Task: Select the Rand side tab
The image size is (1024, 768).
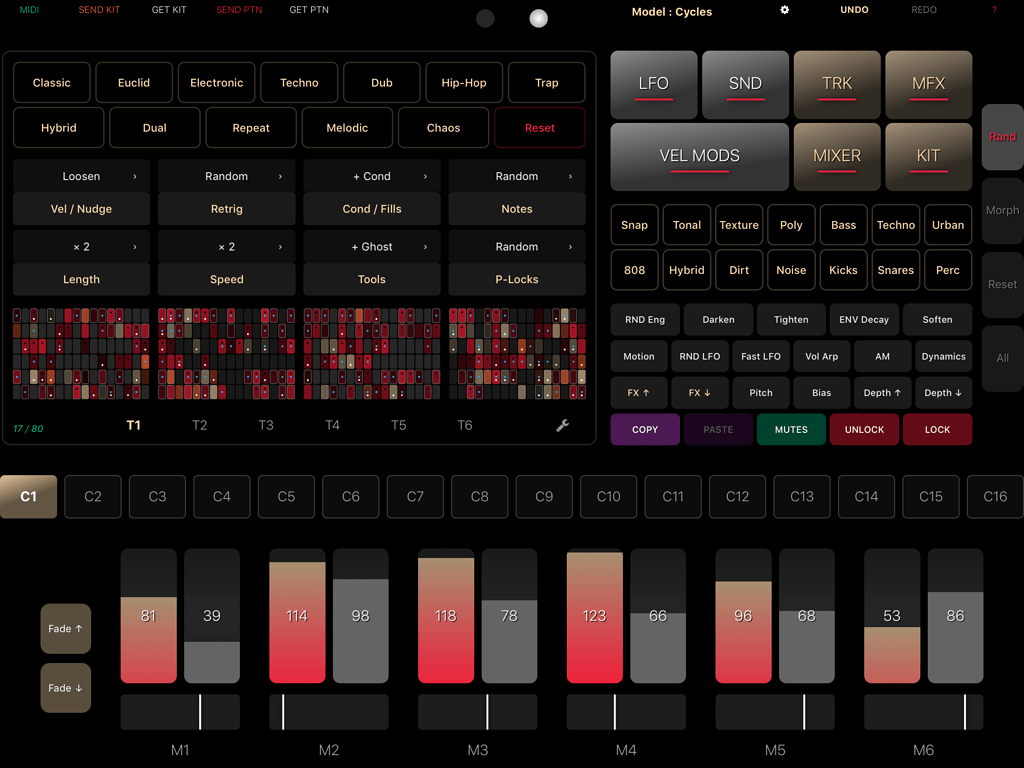Action: click(1002, 136)
